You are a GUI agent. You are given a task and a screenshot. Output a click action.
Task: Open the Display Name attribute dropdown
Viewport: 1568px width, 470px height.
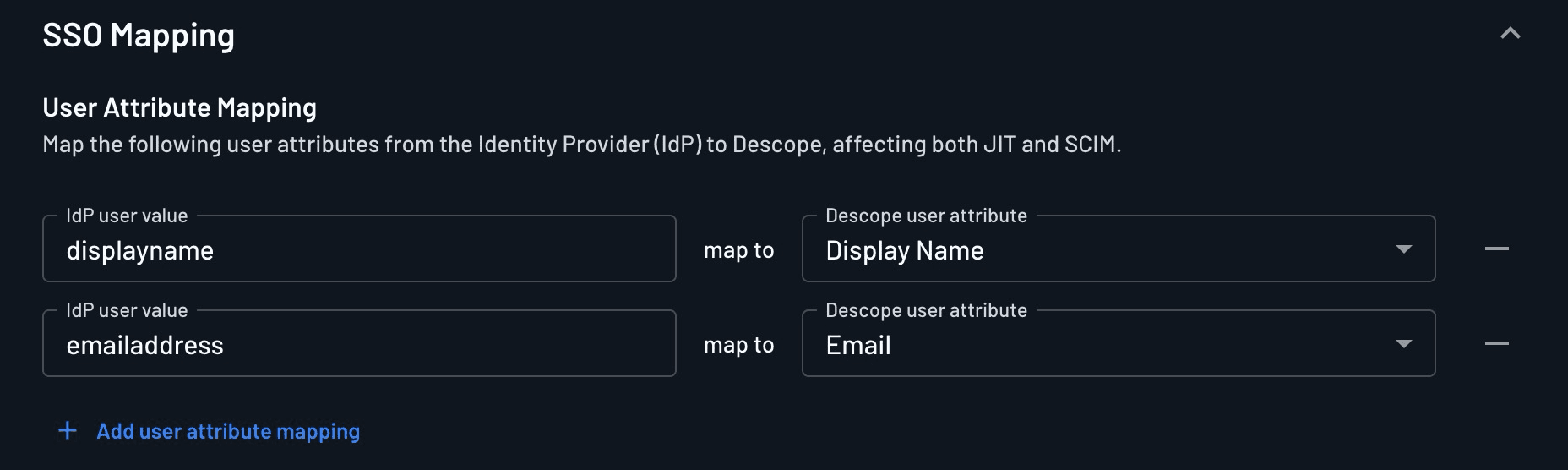coord(1098,250)
